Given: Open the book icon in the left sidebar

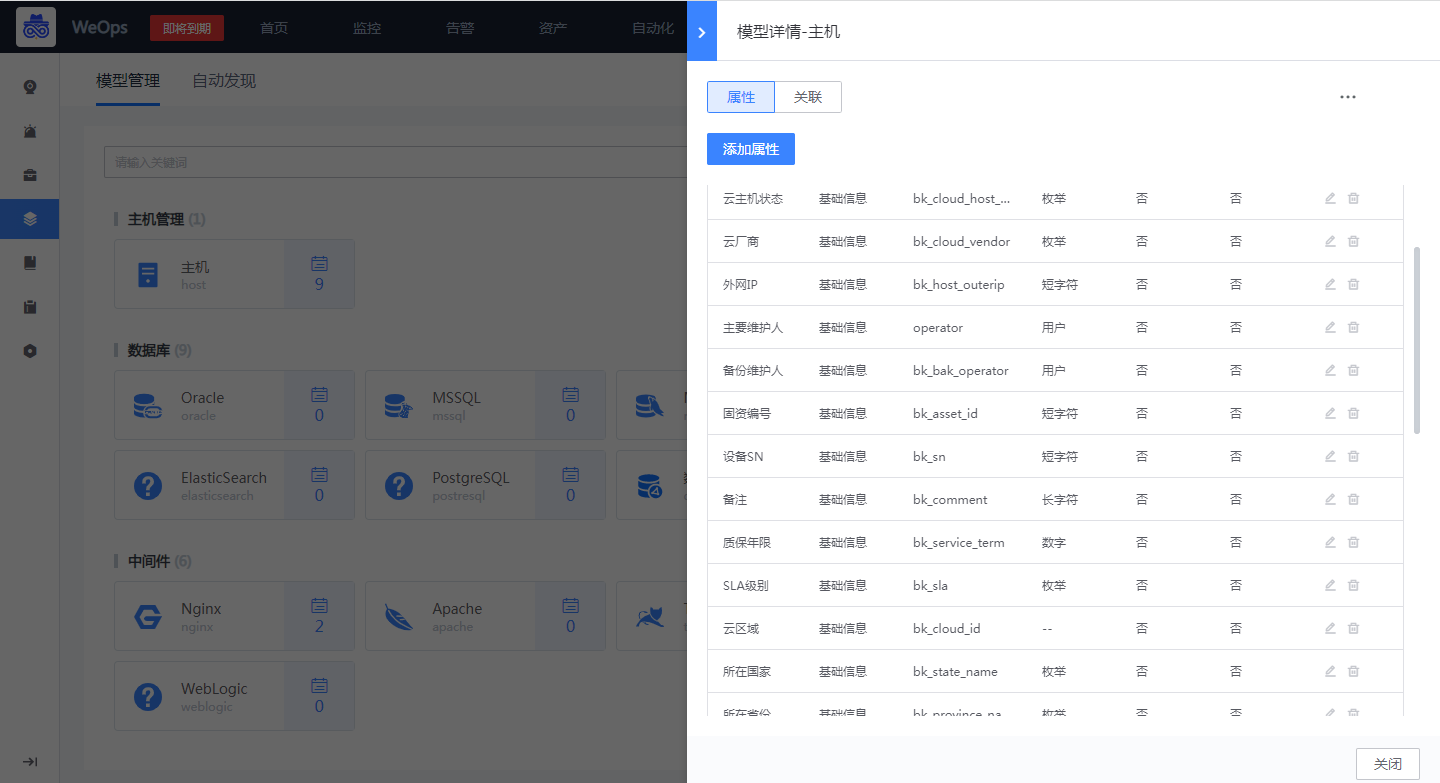Looking at the screenshot, I should click(x=30, y=262).
